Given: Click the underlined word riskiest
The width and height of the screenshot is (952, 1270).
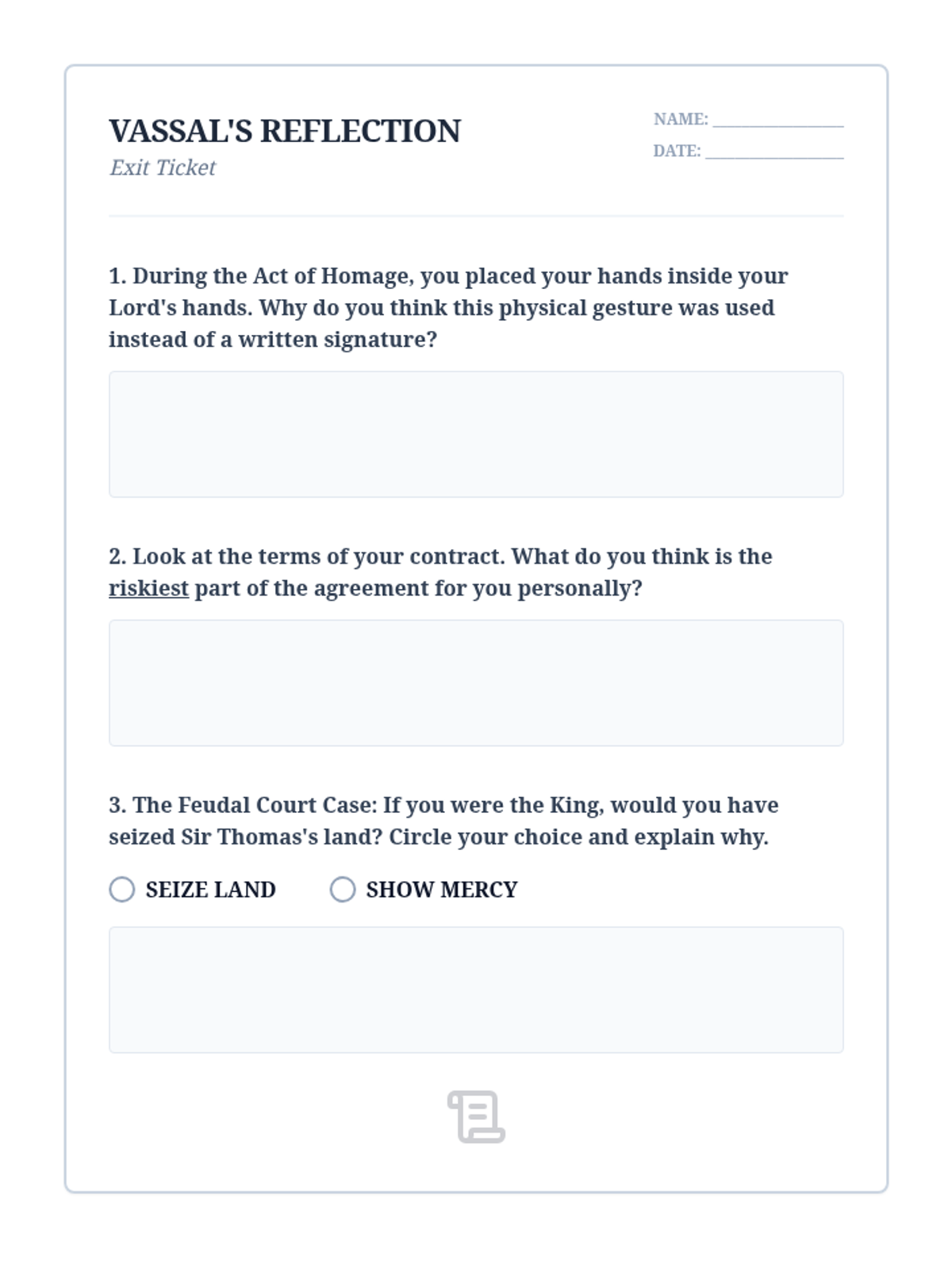Looking at the screenshot, I should [148, 588].
